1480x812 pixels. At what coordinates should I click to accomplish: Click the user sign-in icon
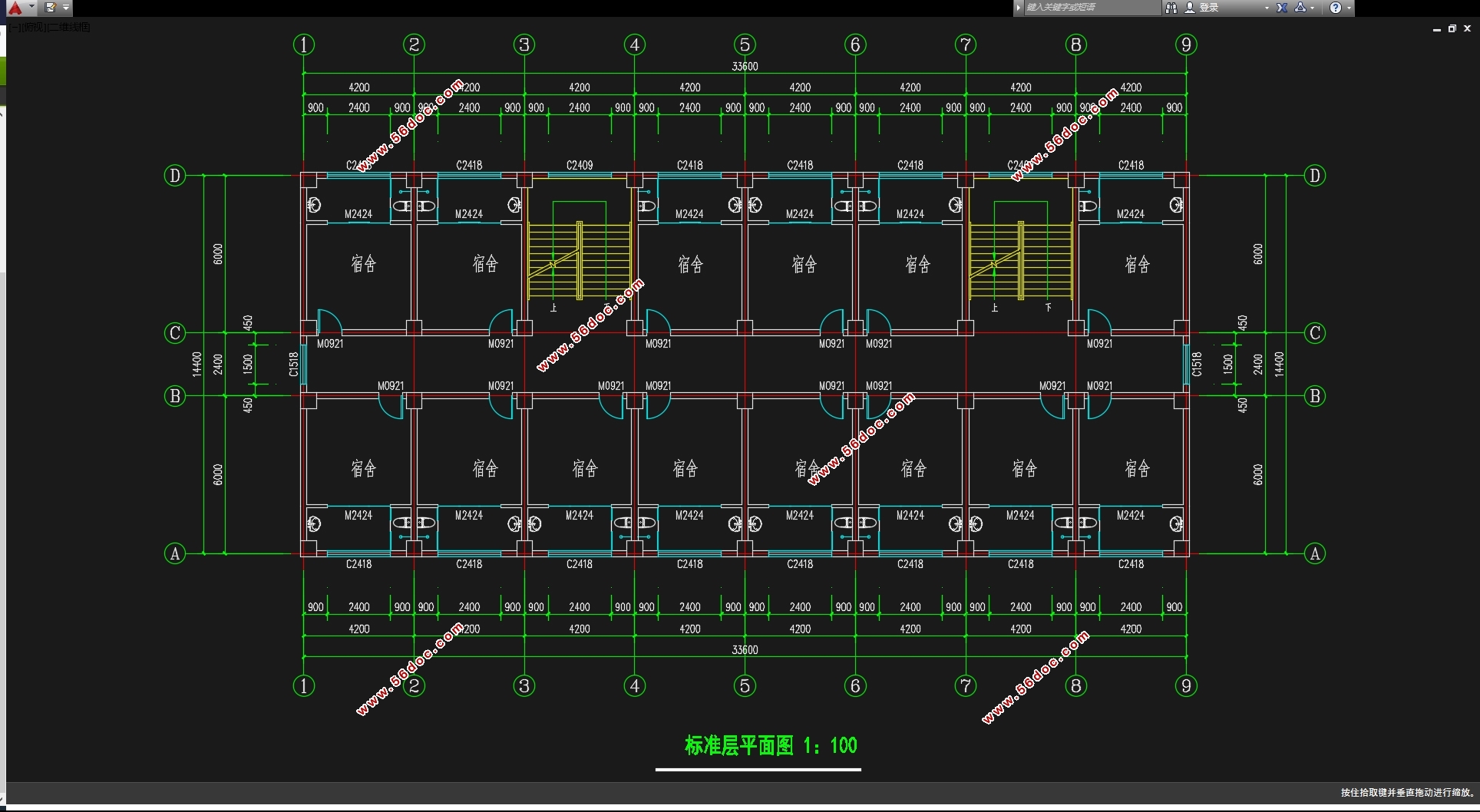click(1190, 8)
